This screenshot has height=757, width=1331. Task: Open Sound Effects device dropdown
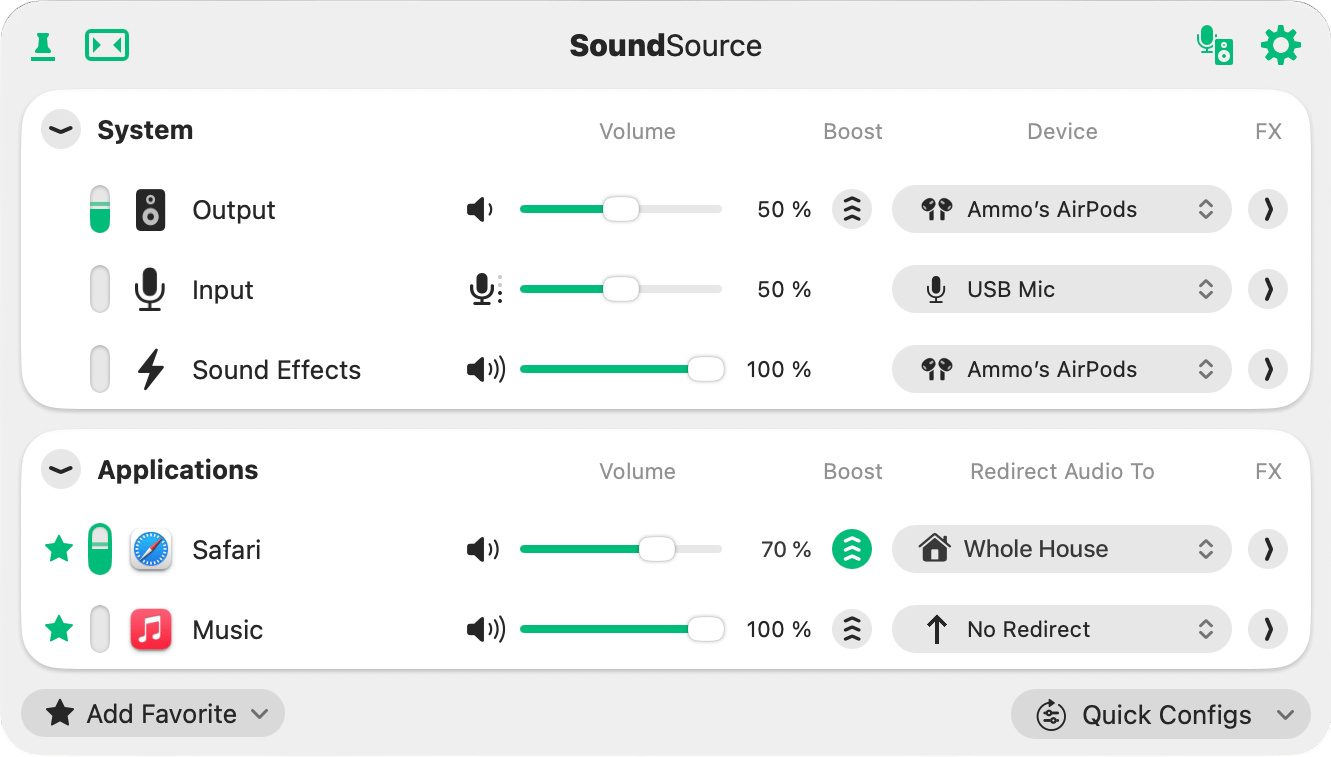tap(1061, 369)
